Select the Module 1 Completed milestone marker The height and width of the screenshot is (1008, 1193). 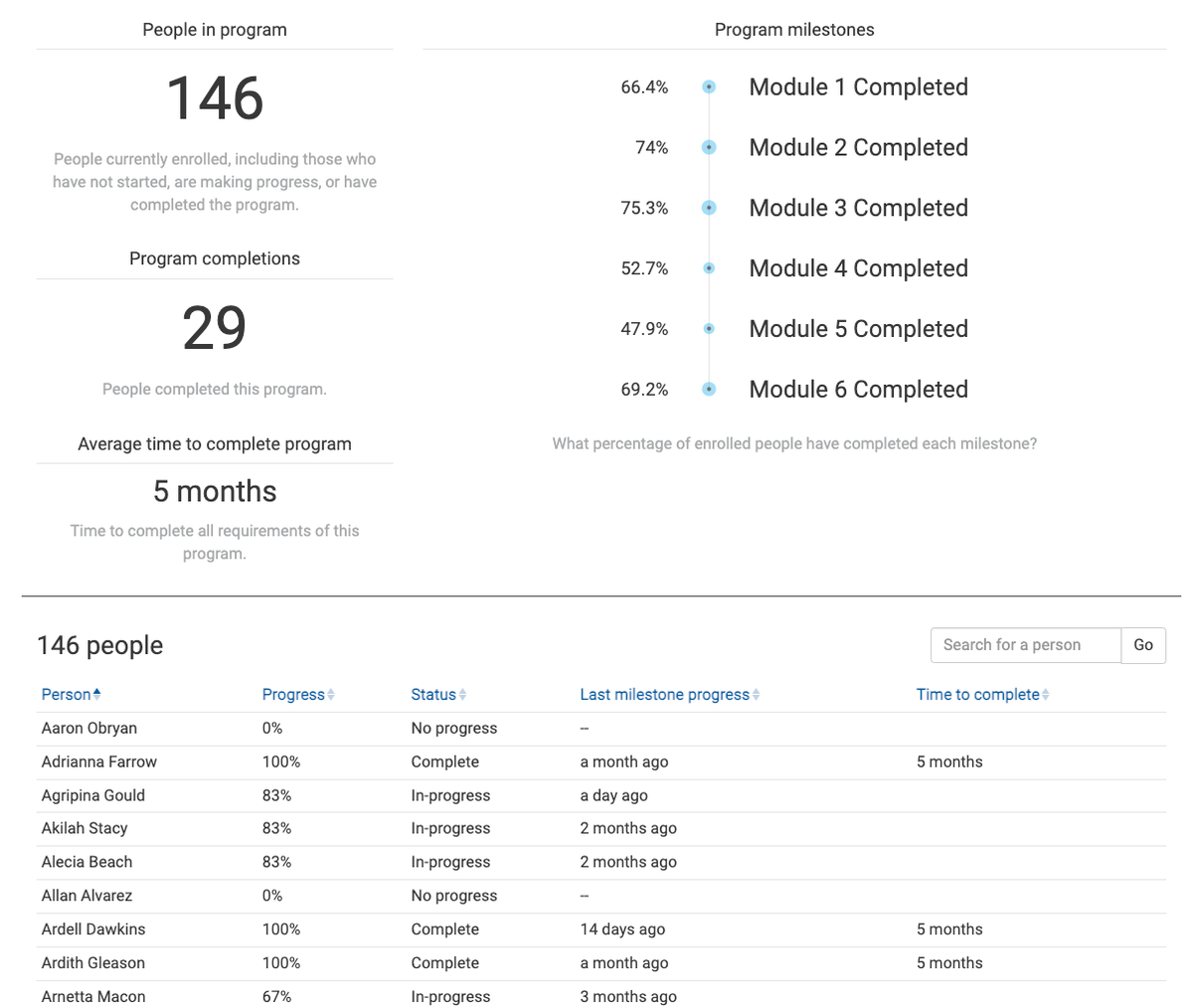coord(709,86)
